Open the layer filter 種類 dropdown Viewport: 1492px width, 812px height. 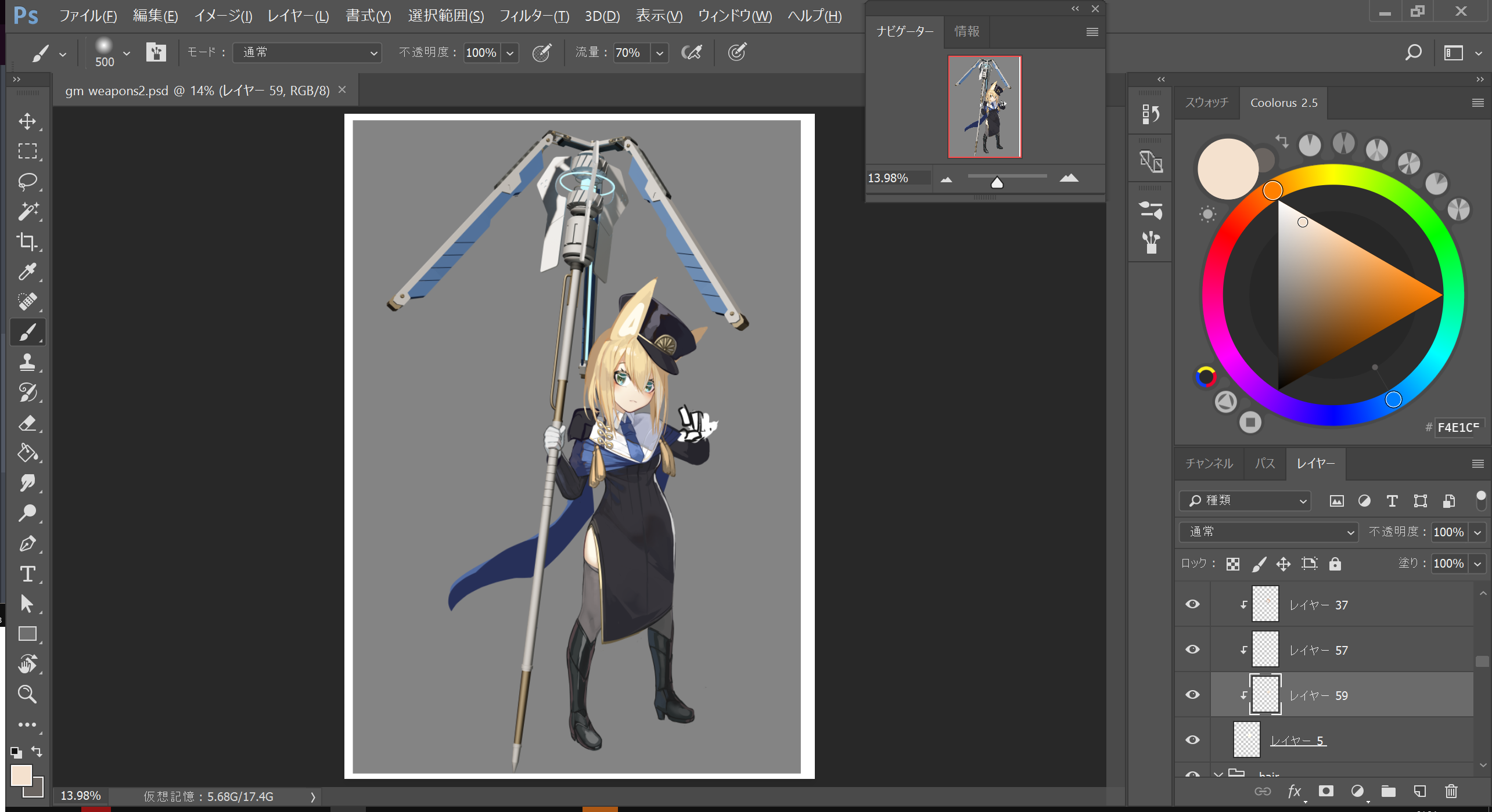click(x=1246, y=500)
